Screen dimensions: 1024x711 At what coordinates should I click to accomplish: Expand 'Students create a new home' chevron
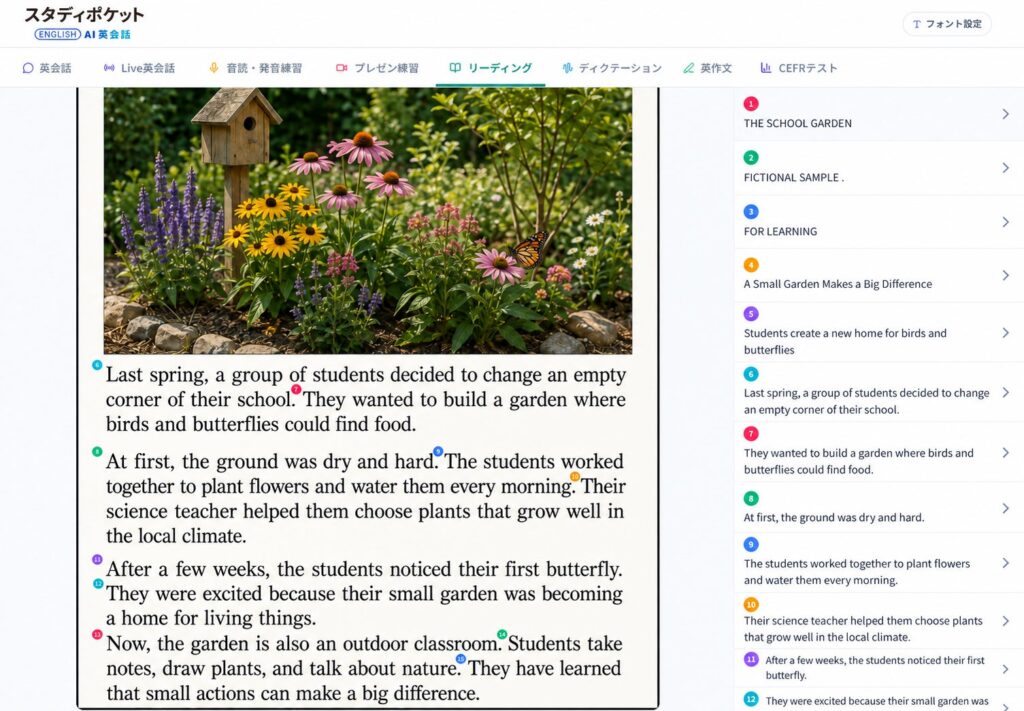coord(1006,333)
